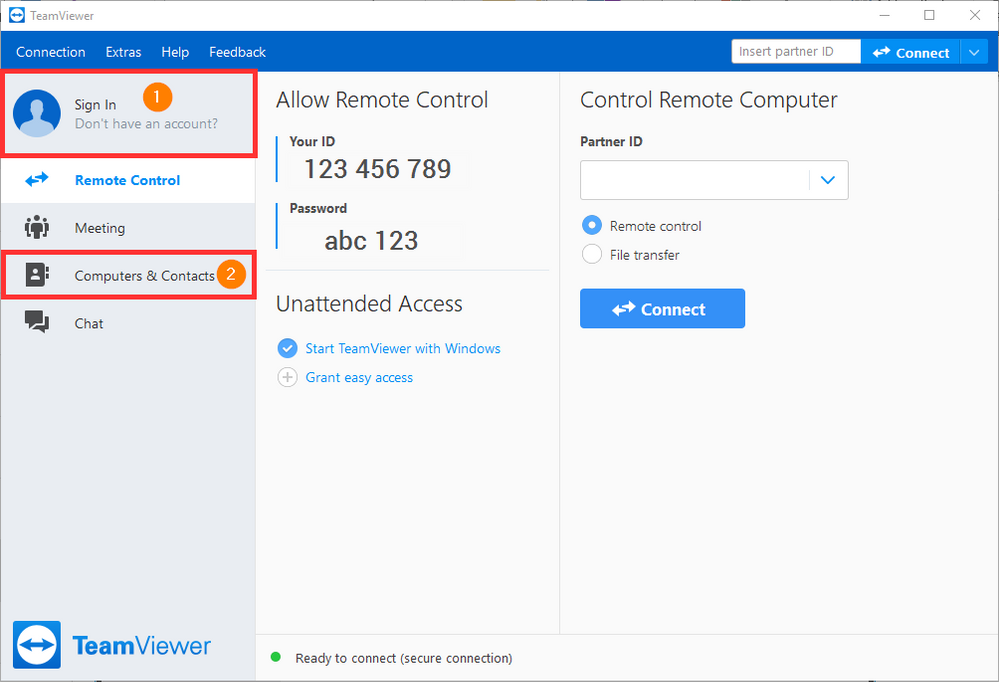Click the Computers & Contacts address book icon

pyautogui.click(x=37, y=275)
